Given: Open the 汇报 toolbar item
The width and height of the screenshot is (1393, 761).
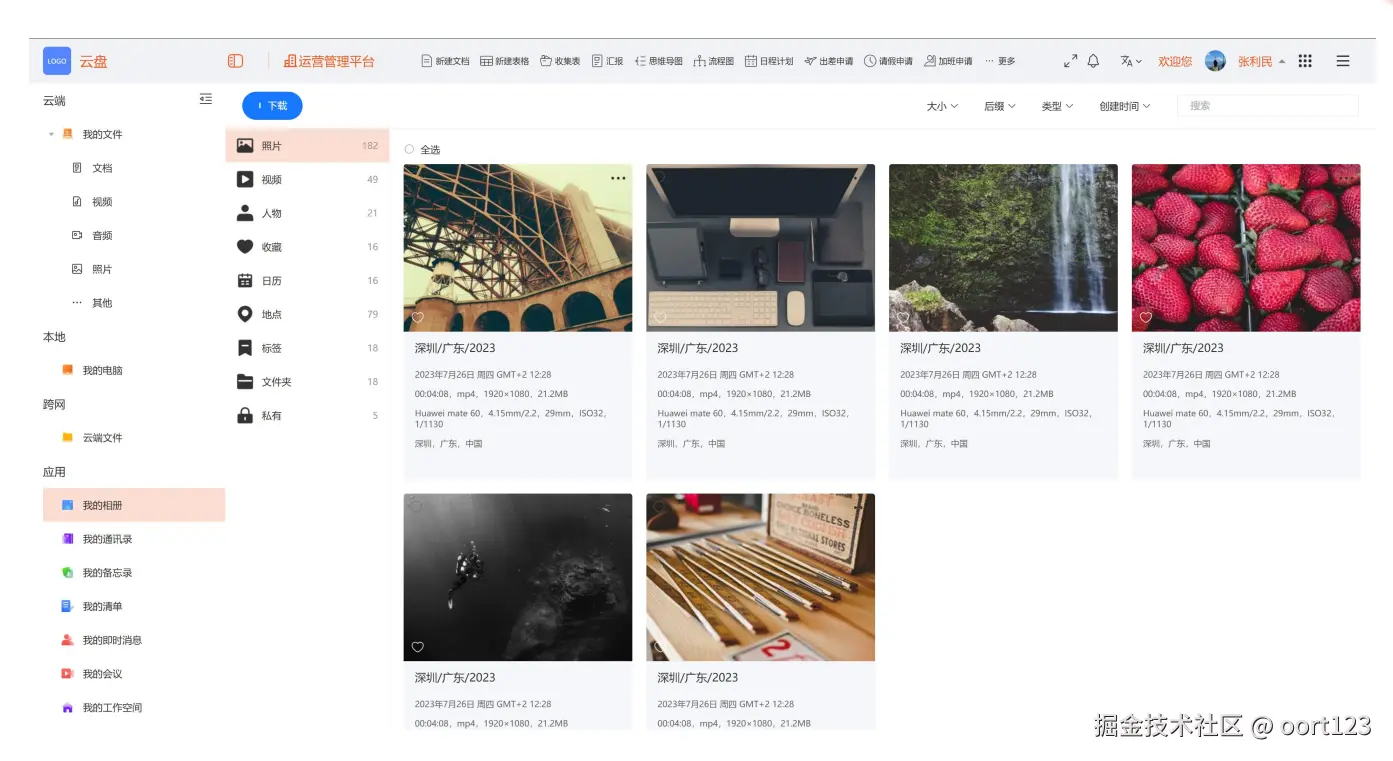Looking at the screenshot, I should click(x=607, y=61).
